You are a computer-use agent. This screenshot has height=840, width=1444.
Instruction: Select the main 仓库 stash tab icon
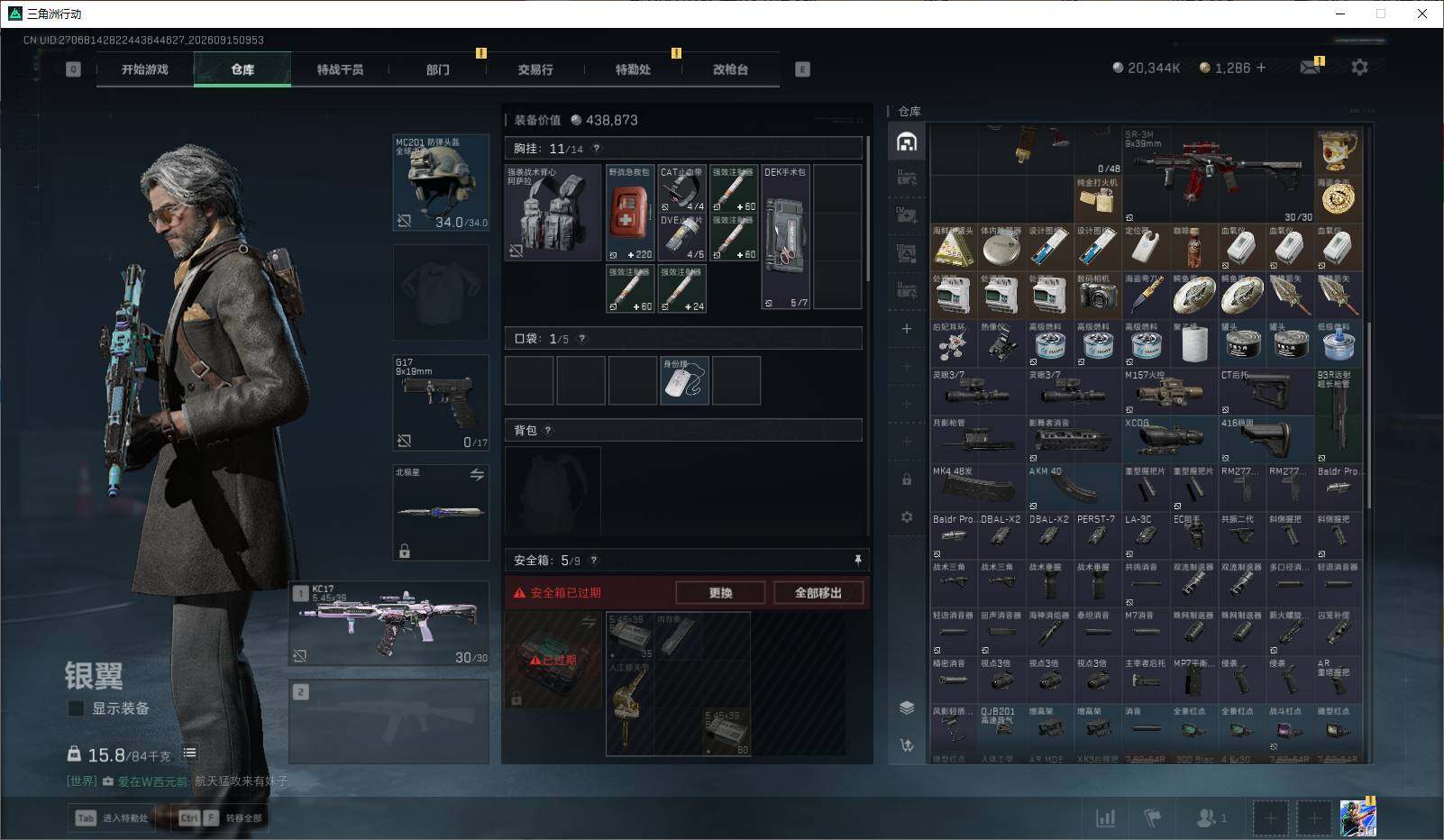tap(907, 142)
